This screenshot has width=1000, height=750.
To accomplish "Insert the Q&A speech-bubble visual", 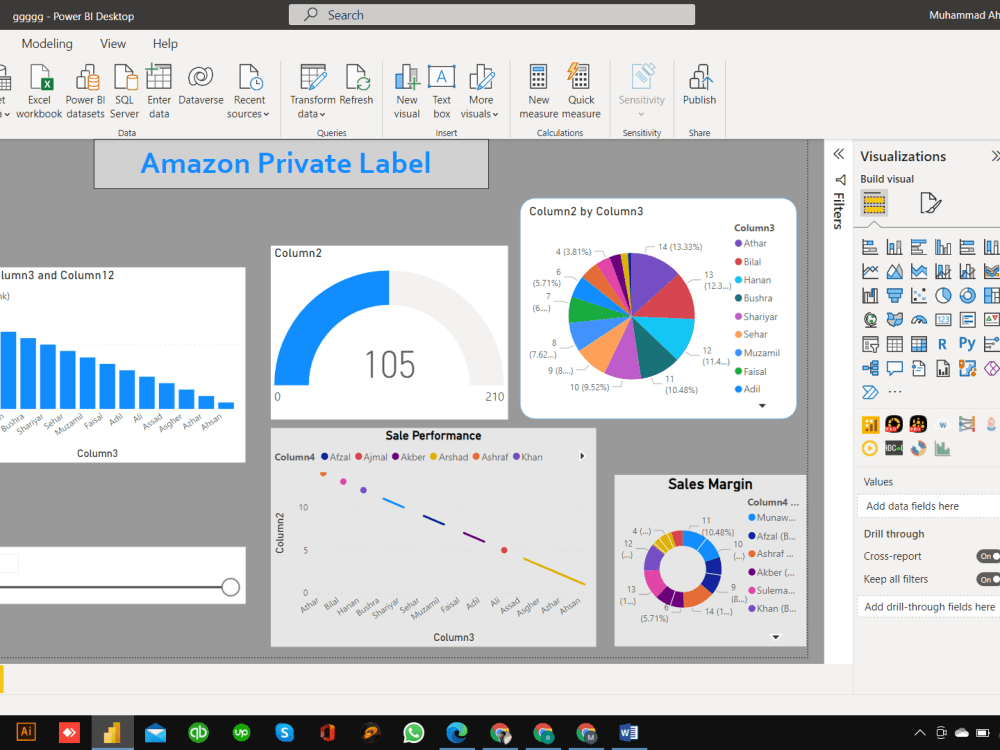I will pyautogui.click(x=894, y=368).
